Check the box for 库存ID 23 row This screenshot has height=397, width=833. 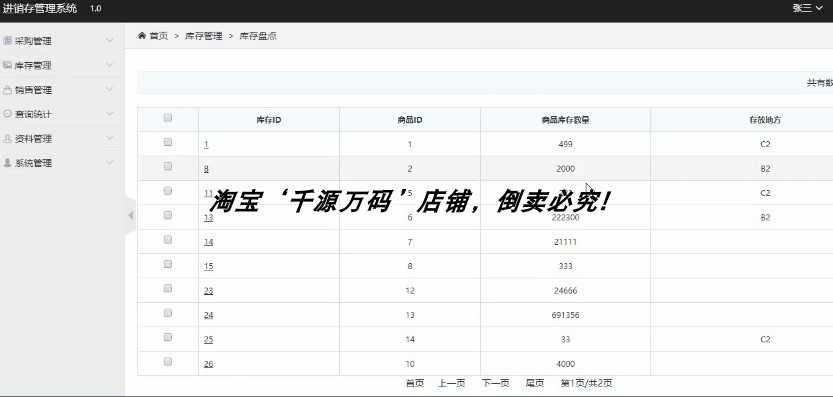tap(168, 289)
